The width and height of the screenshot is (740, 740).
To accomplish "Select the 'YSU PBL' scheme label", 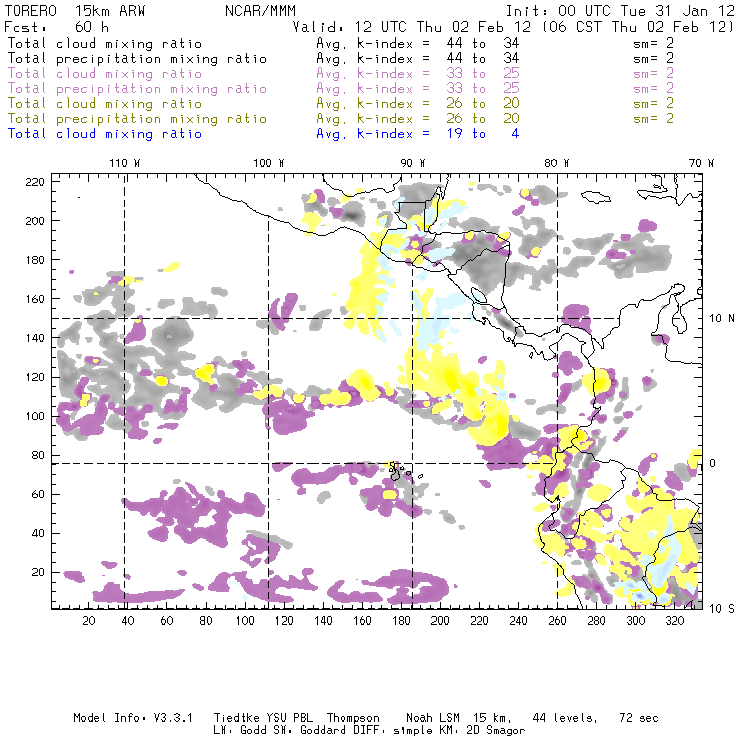I will click(x=289, y=718).
